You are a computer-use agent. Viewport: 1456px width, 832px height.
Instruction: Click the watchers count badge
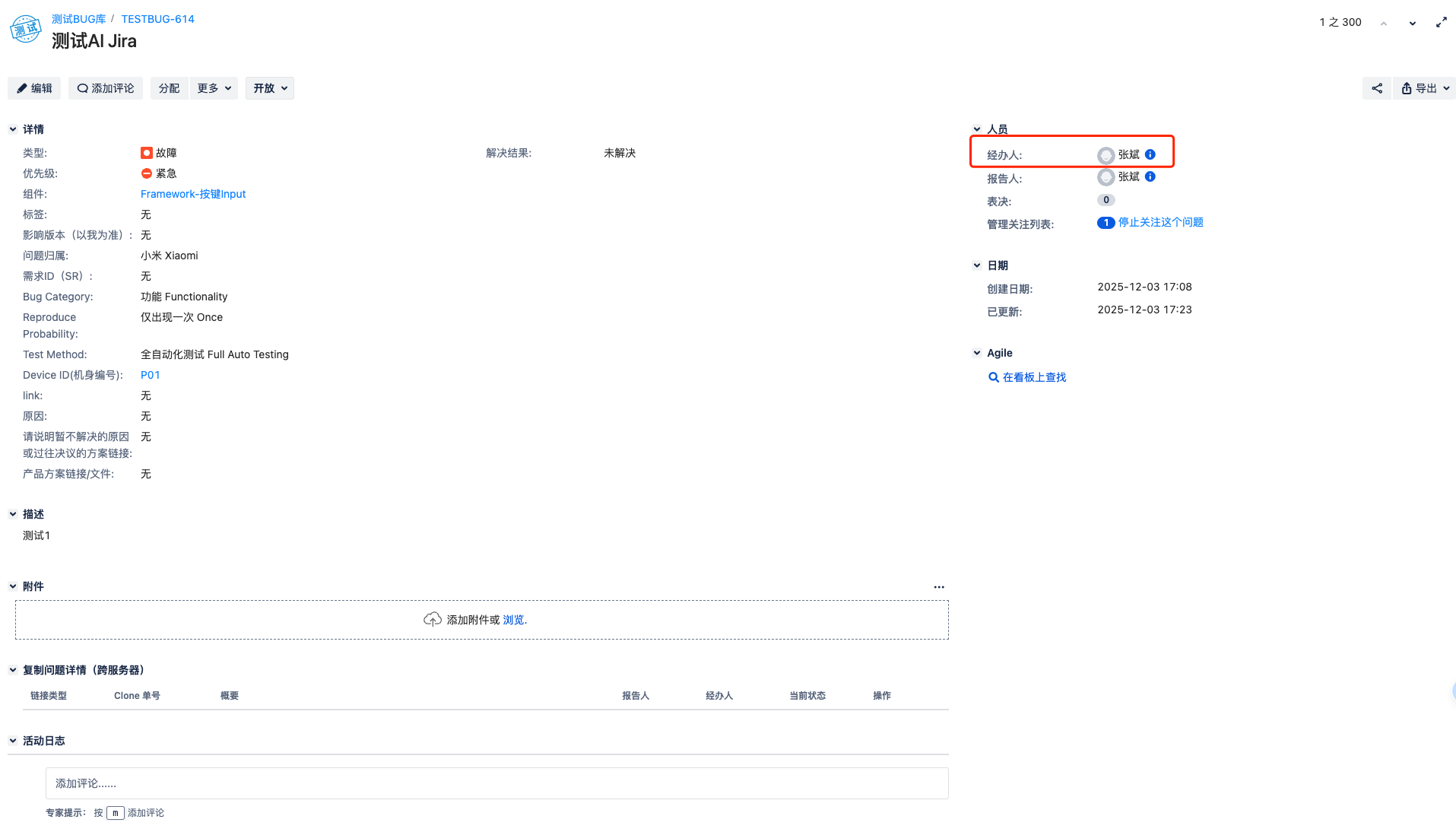(x=1105, y=223)
